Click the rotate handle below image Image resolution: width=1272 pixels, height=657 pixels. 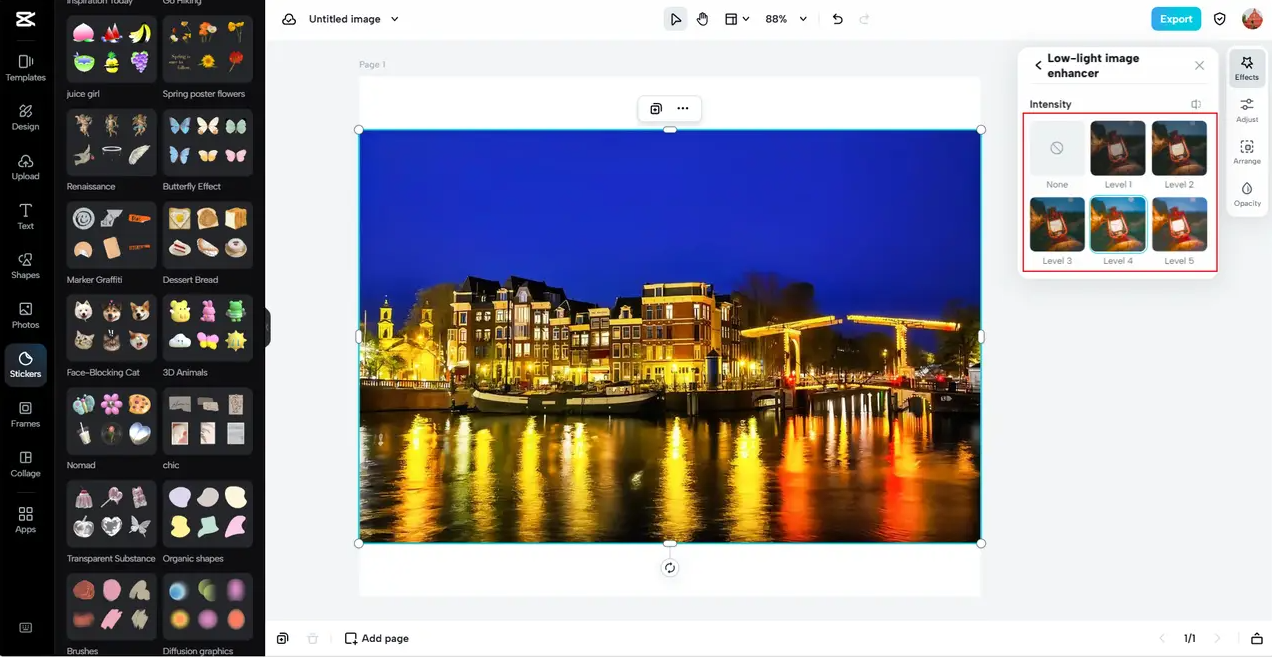pyautogui.click(x=670, y=568)
